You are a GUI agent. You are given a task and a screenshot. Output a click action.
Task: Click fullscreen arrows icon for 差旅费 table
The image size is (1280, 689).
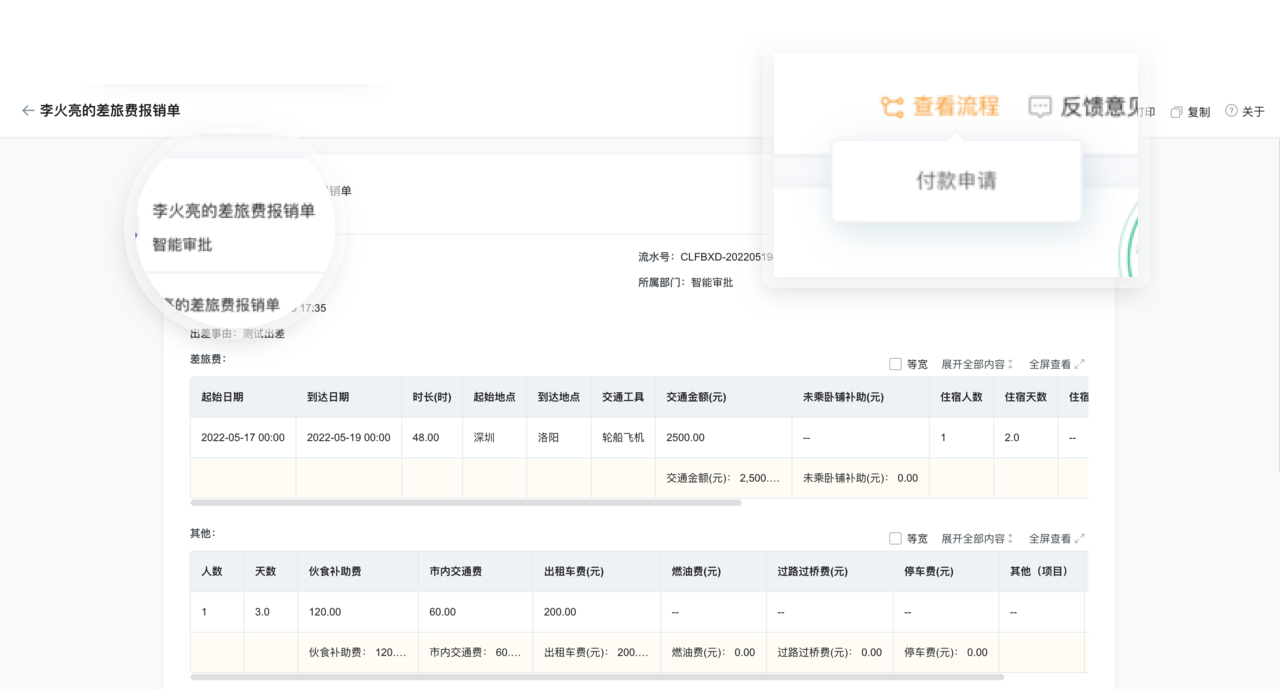(x=1080, y=365)
